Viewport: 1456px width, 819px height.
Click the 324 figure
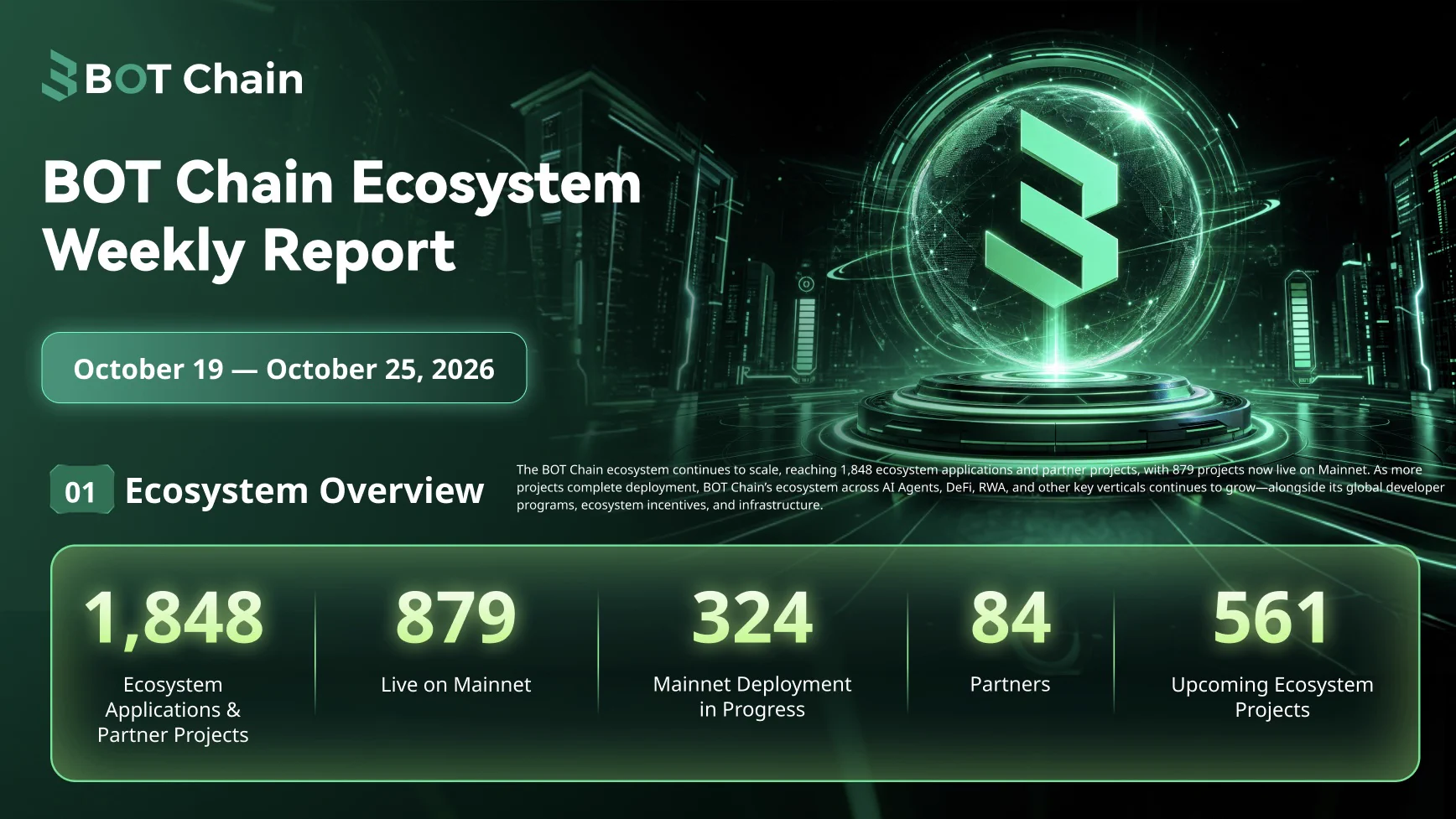coord(752,618)
